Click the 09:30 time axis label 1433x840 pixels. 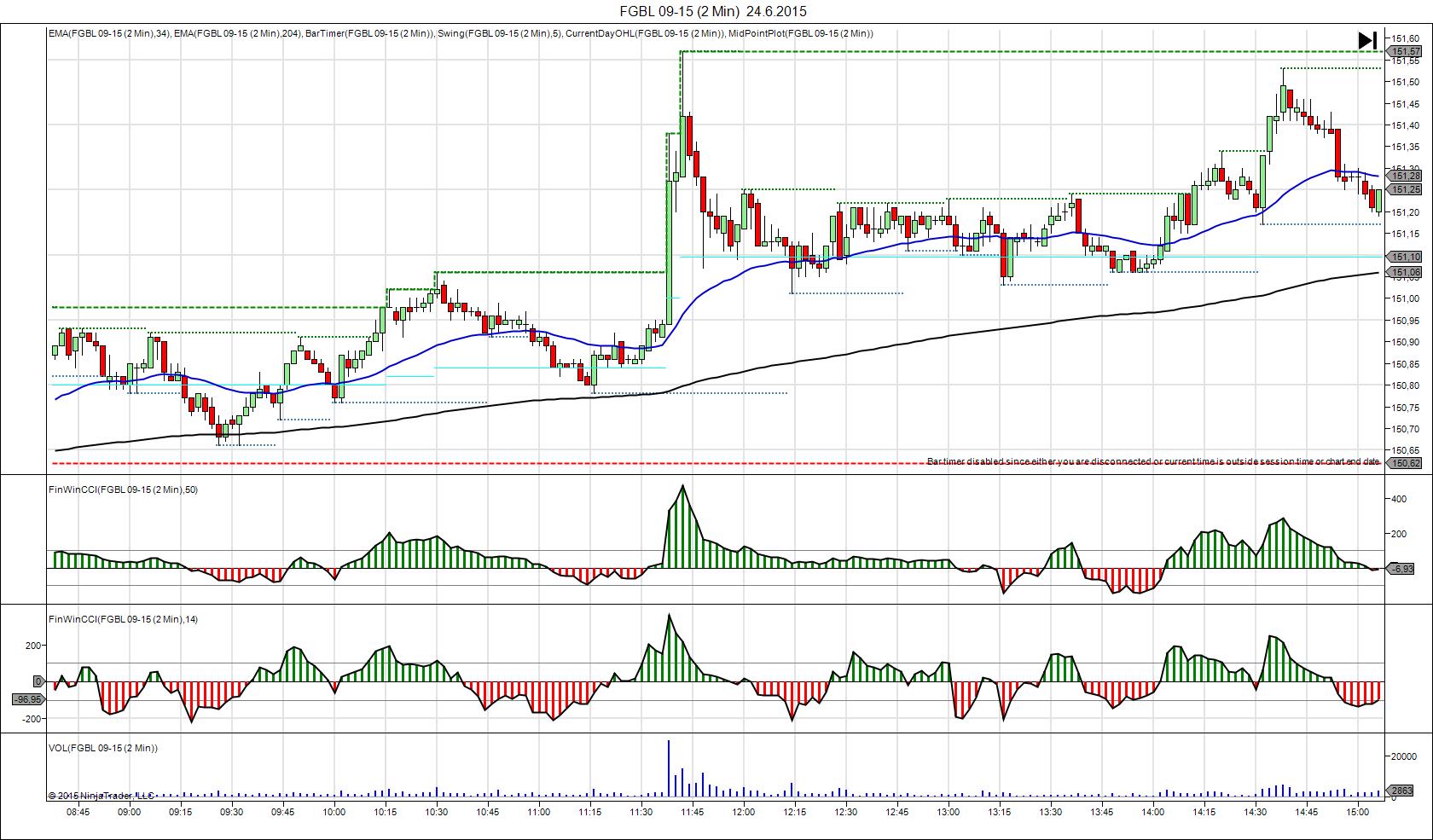232,813
